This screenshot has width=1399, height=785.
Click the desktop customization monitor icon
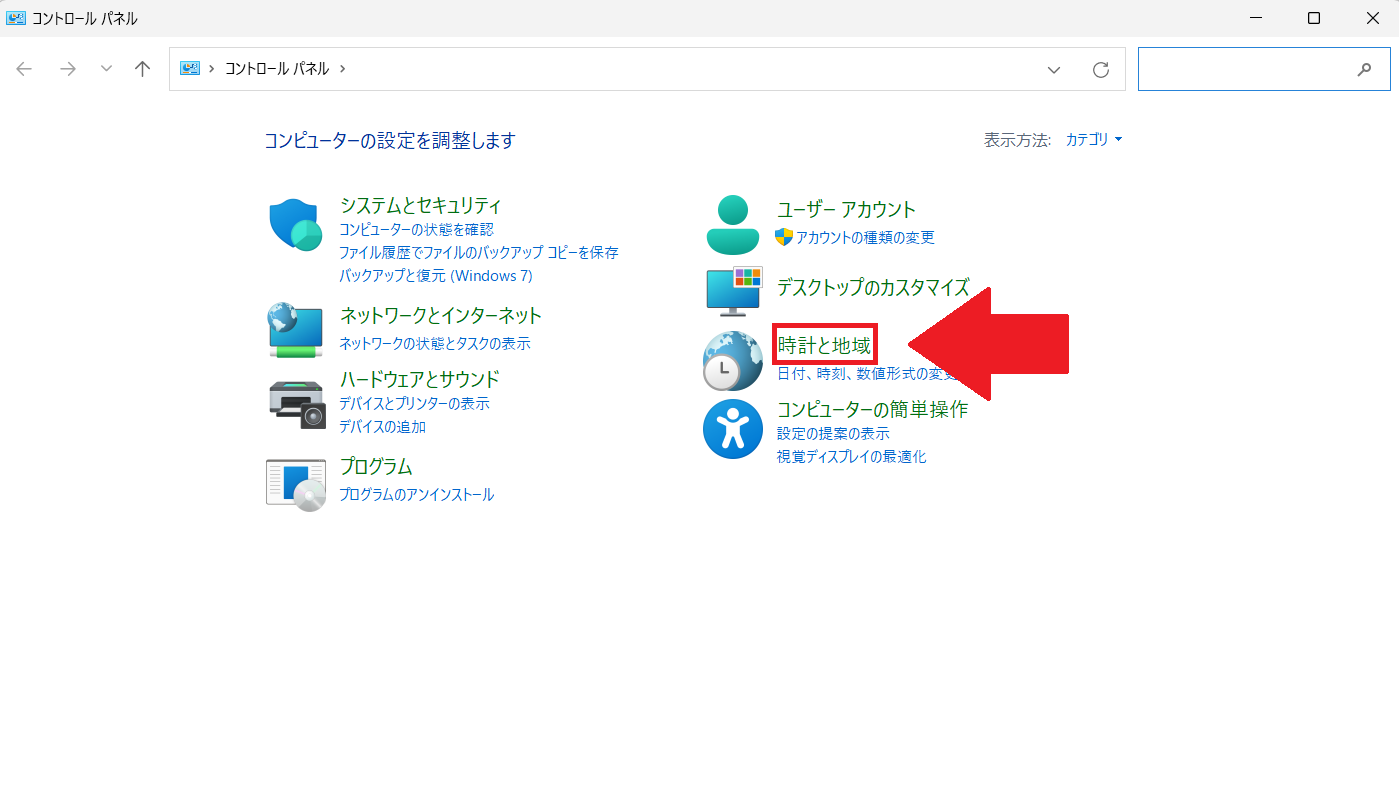point(734,290)
